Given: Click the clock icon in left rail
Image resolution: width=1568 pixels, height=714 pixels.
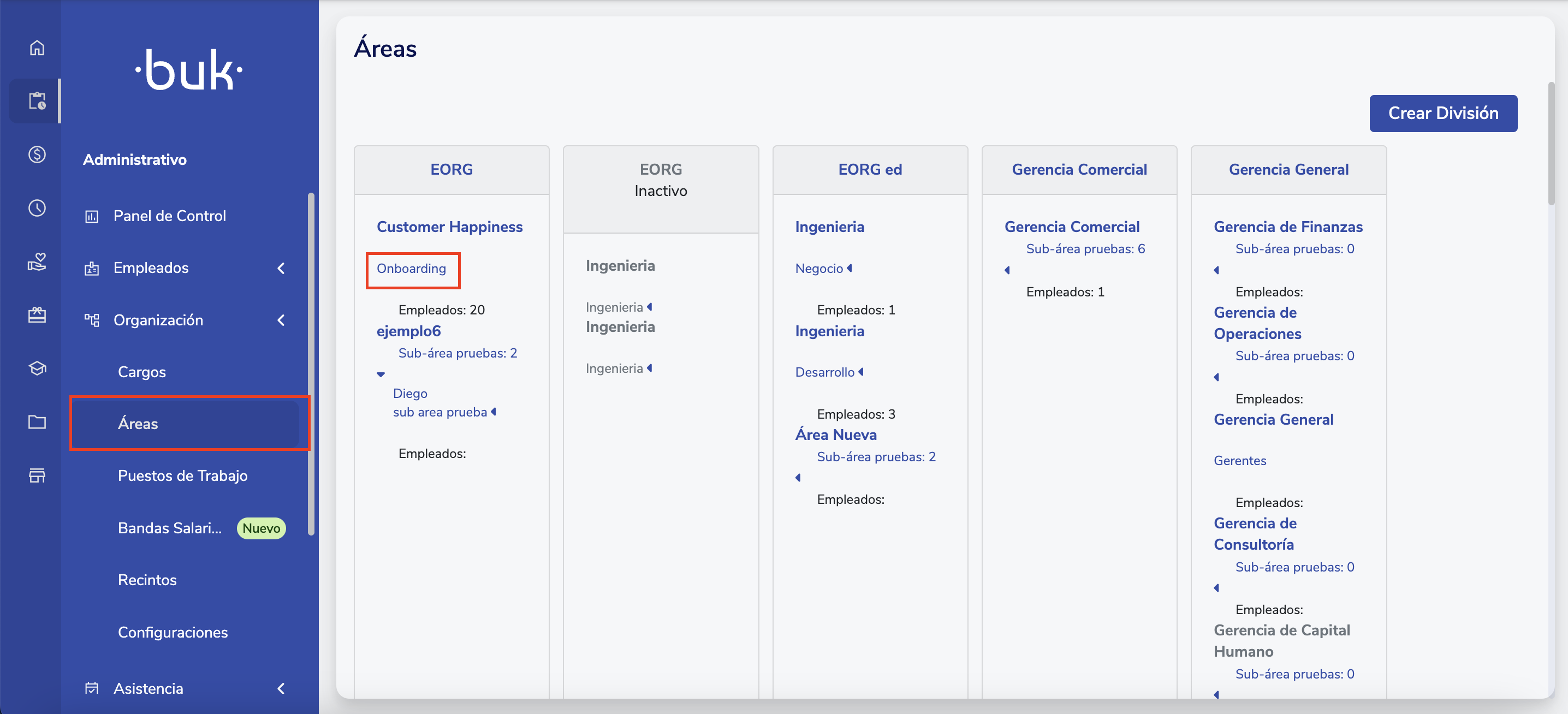Looking at the screenshot, I should (37, 208).
